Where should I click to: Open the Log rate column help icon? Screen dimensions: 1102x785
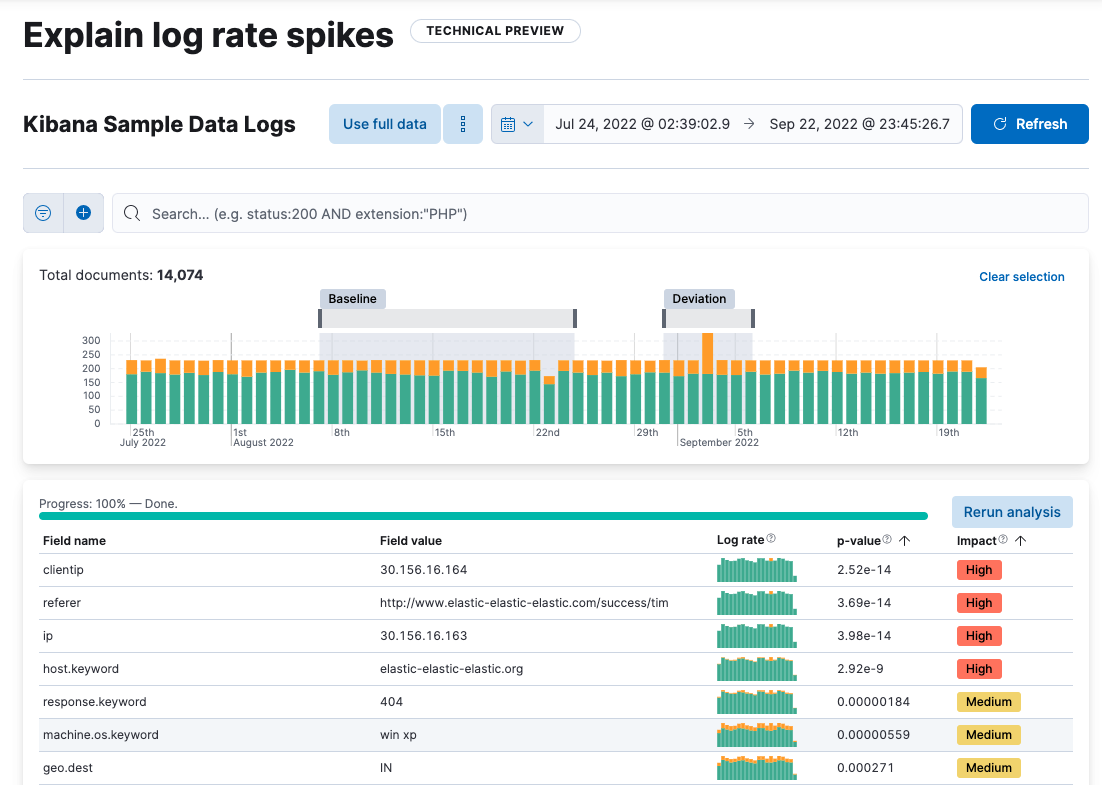772,538
